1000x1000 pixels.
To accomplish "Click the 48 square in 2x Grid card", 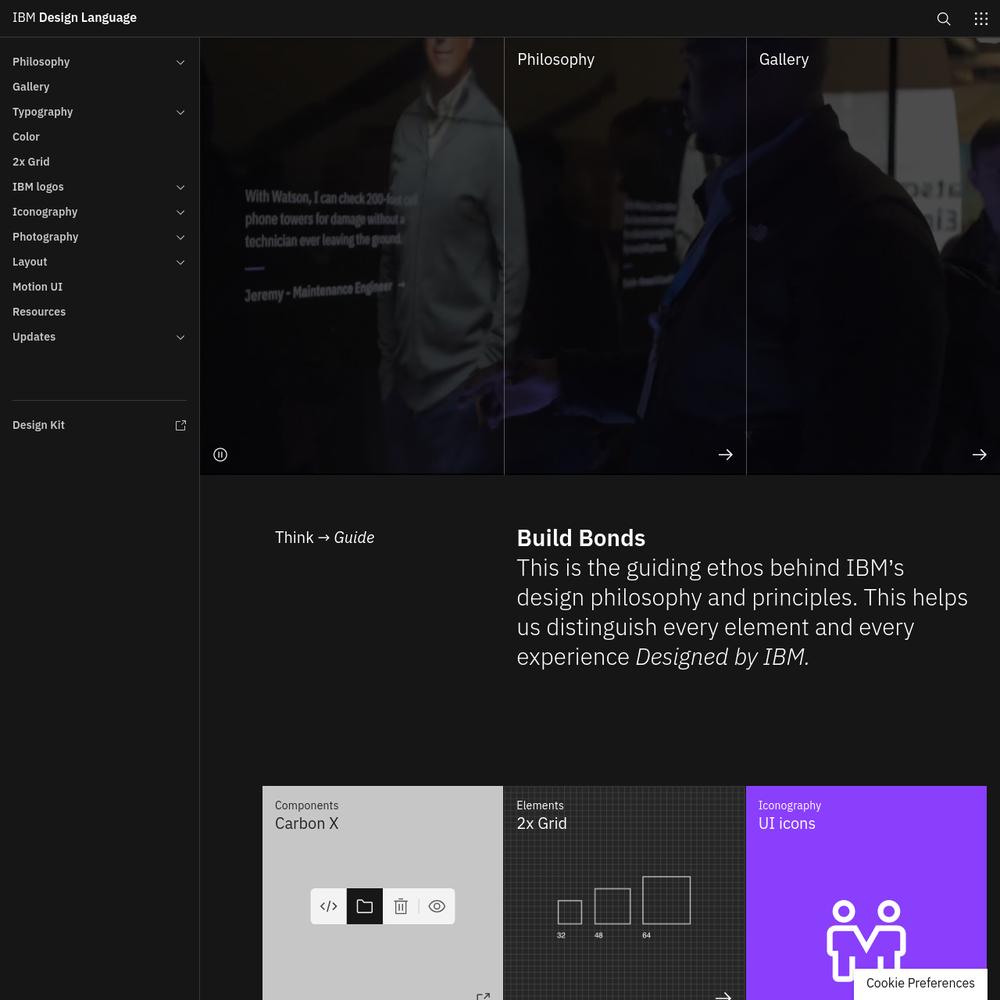I will [x=612, y=906].
